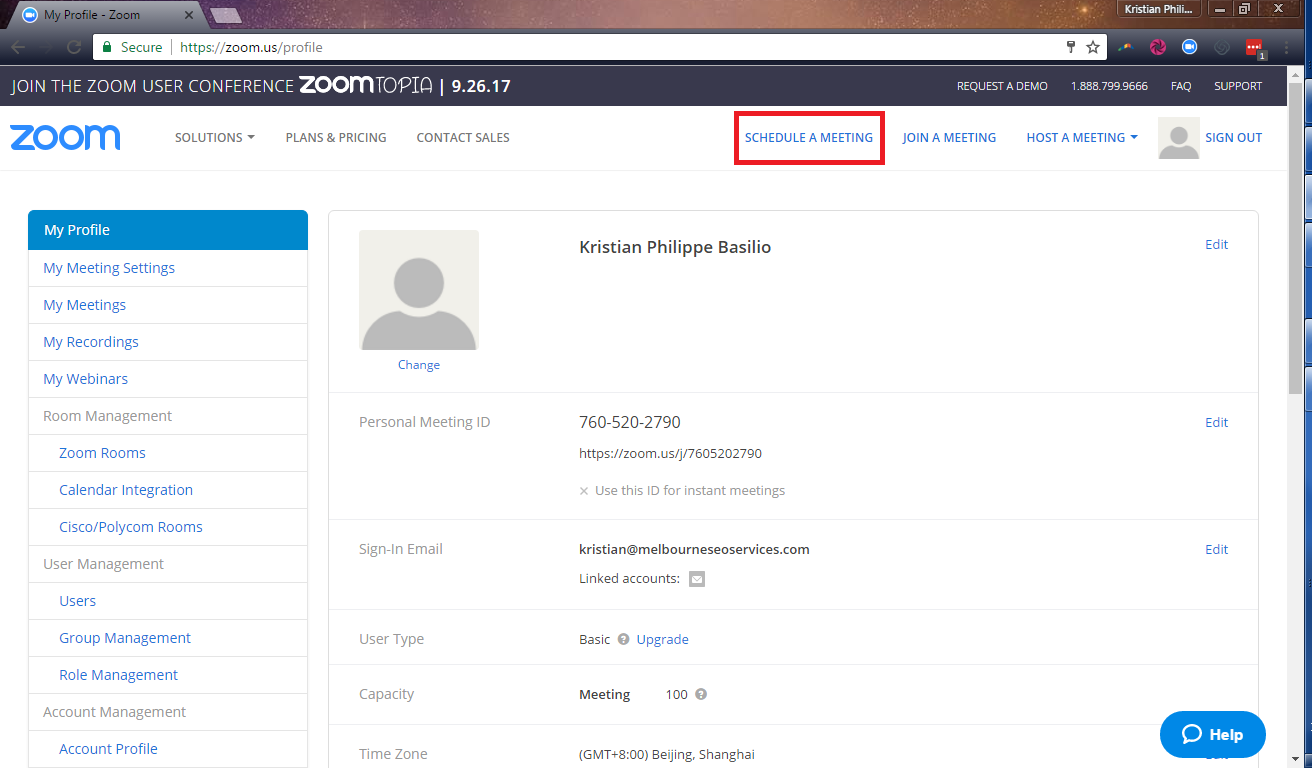Viewport: 1312px width, 768px height.
Task: Go back with the browser back arrow
Action: click(18, 47)
